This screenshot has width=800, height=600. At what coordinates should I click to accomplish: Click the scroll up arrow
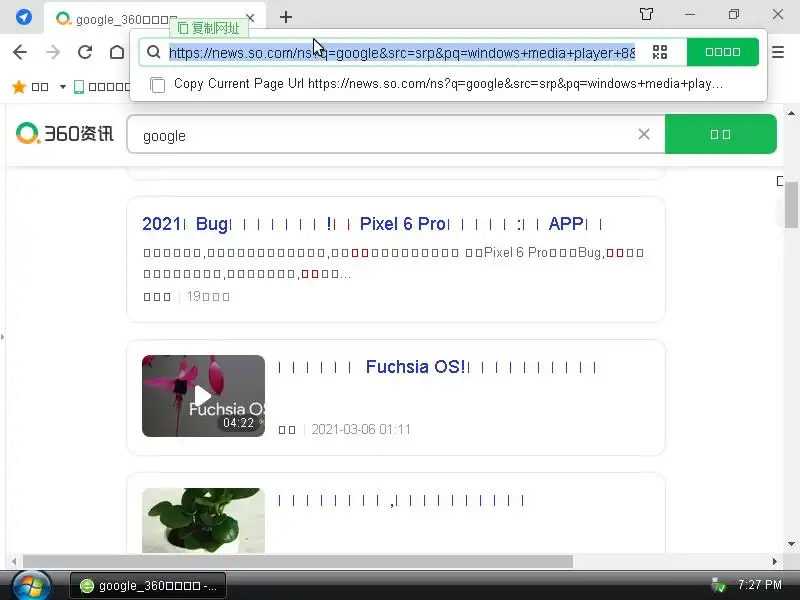791,113
